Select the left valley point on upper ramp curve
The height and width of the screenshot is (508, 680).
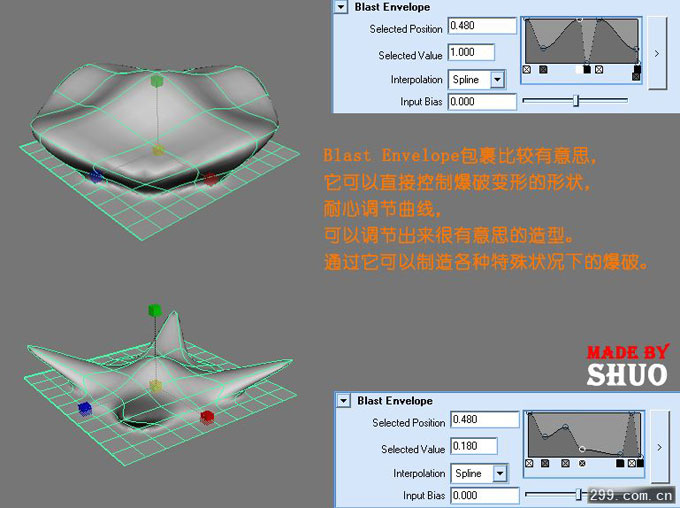[x=543, y=48]
